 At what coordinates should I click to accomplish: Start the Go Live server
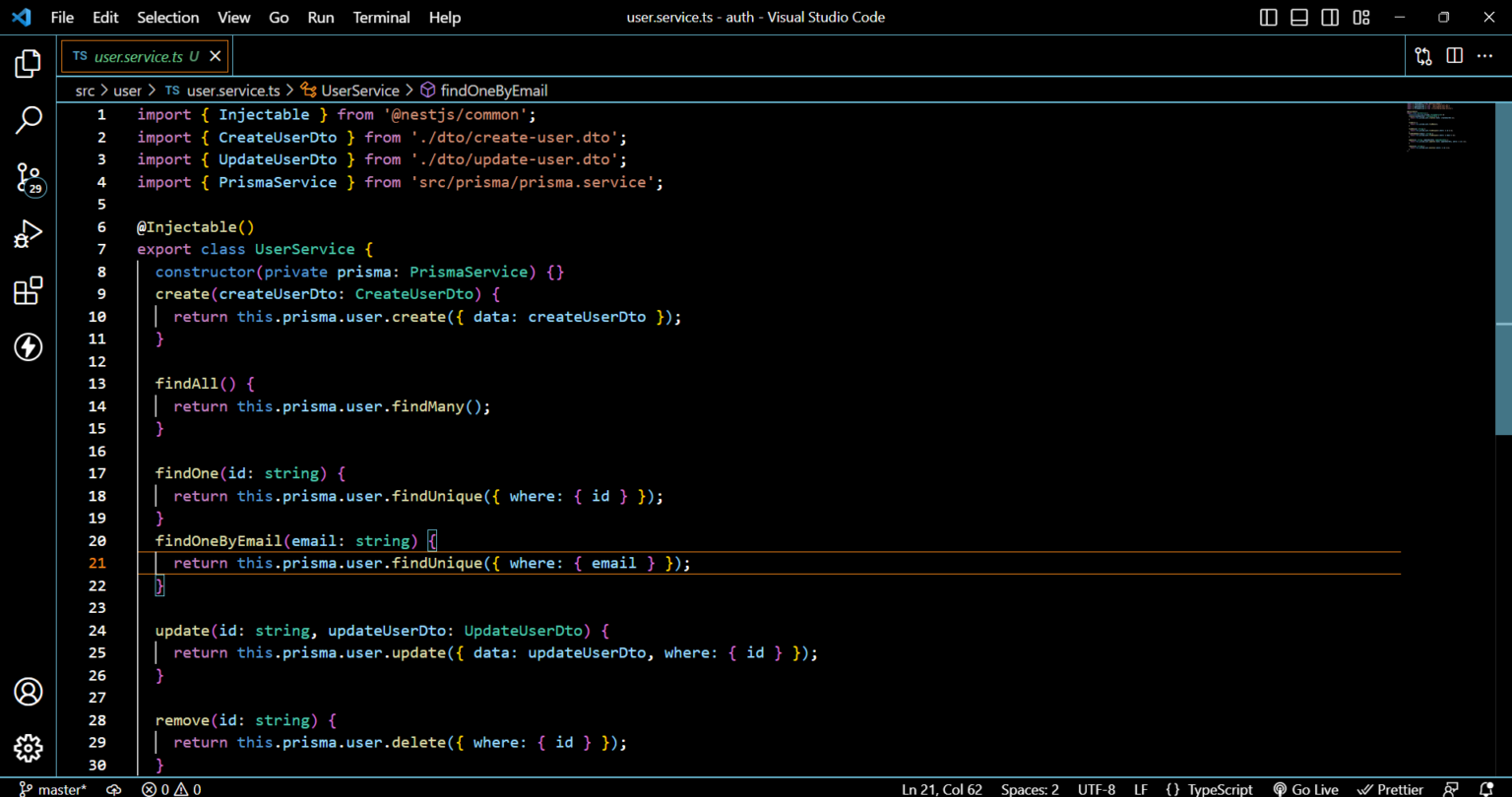pyautogui.click(x=1306, y=788)
